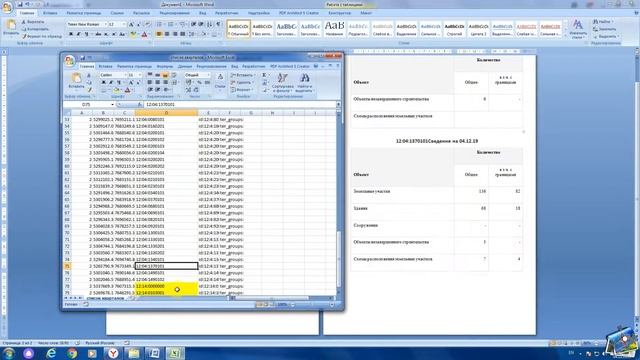The width and height of the screenshot is (640, 360).
Task: Click the Excel Сортировка и фильтр icon
Action: pyautogui.click(x=282, y=83)
